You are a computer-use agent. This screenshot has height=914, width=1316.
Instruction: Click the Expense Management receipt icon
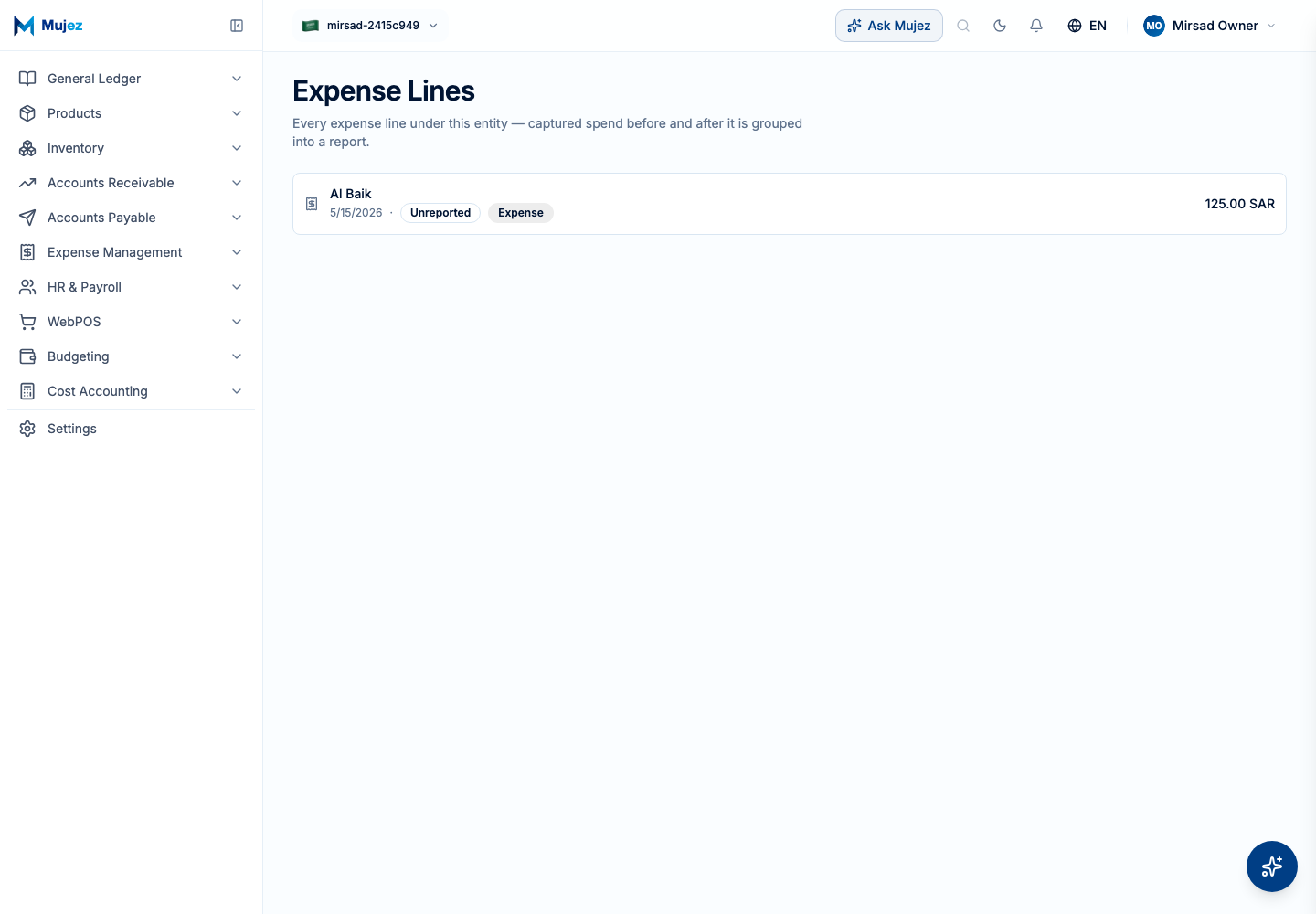pyautogui.click(x=27, y=252)
